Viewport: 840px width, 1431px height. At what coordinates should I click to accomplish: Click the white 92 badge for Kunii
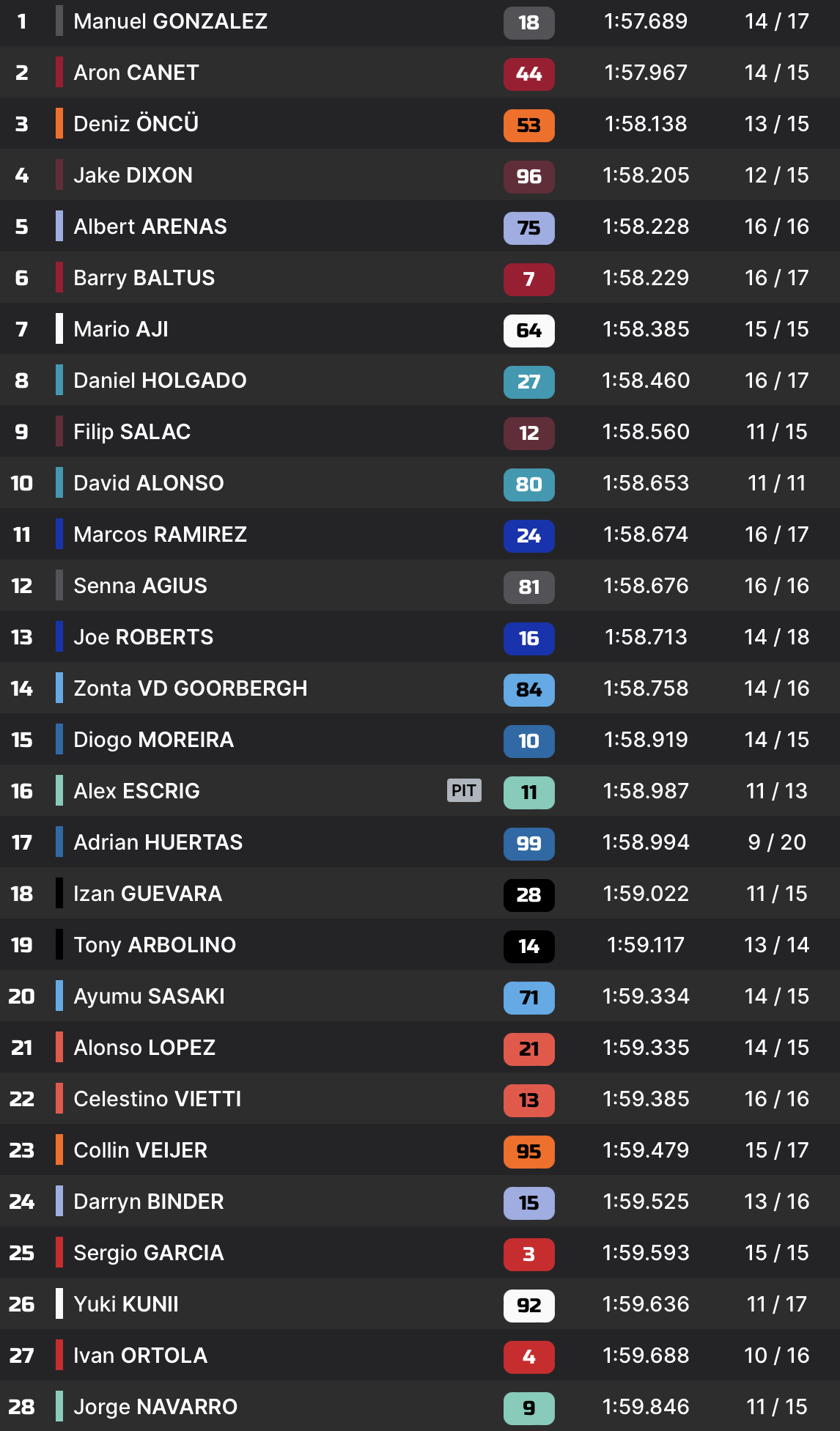tap(528, 1306)
